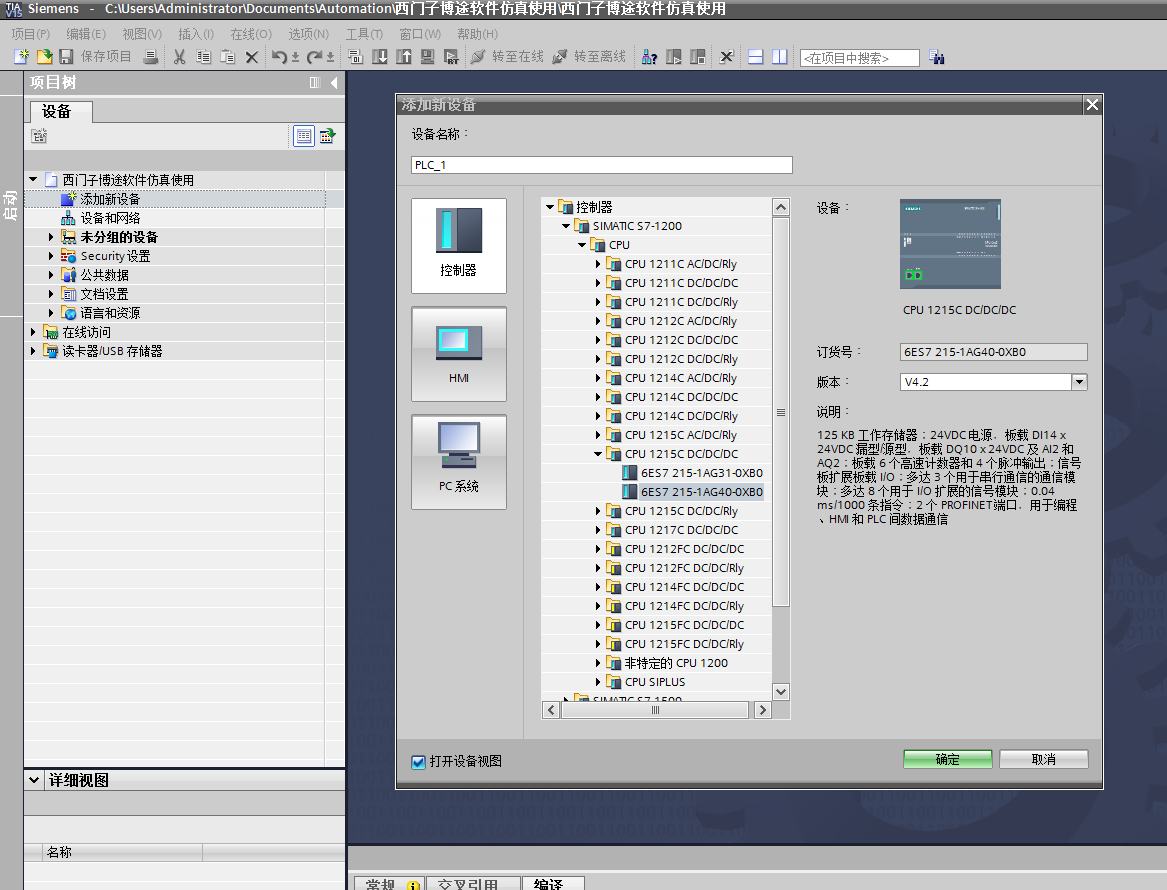
Task: Click the scroll down arrow of the device tree
Action: click(781, 692)
